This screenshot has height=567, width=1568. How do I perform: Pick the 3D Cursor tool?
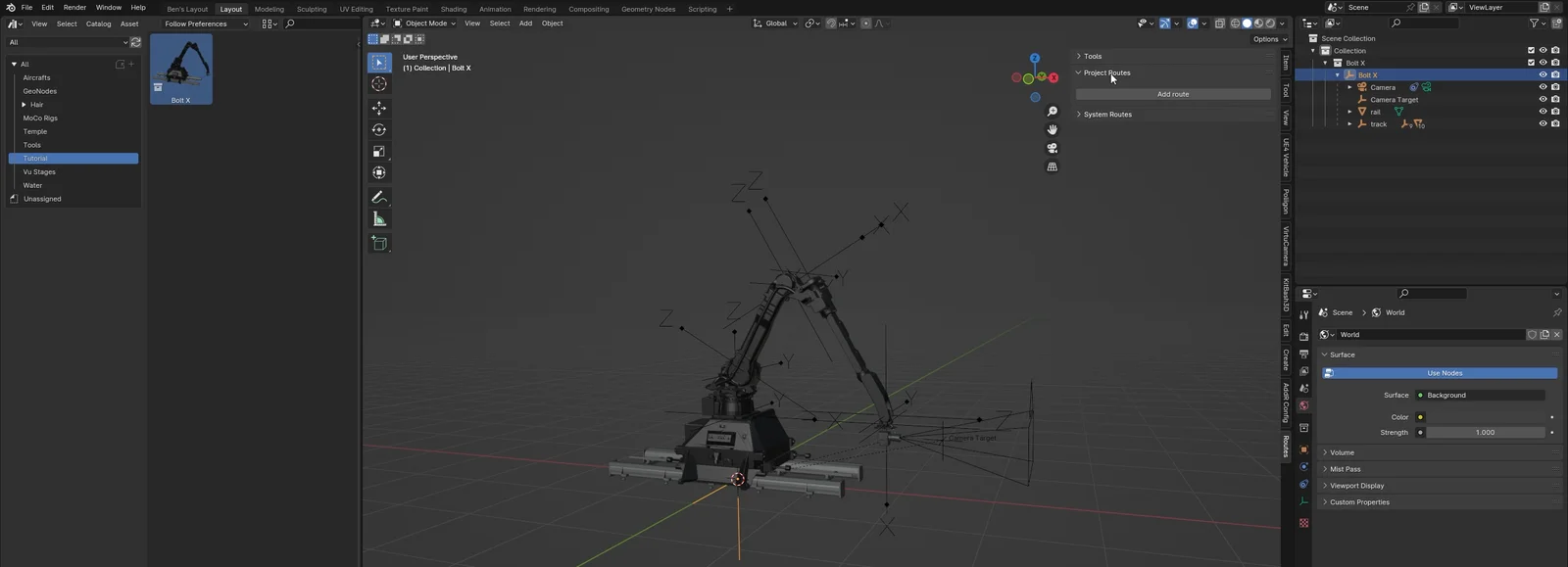coord(379,84)
